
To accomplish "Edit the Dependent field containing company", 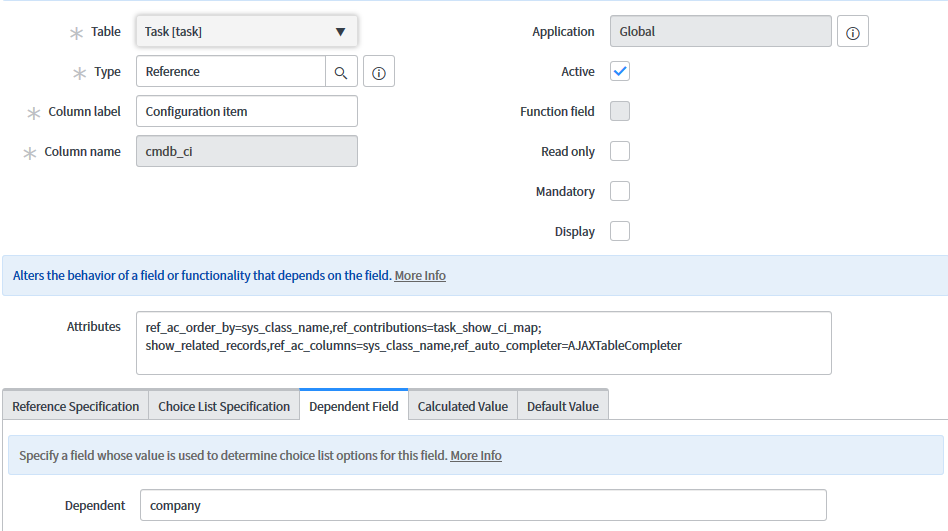I will (x=483, y=505).
